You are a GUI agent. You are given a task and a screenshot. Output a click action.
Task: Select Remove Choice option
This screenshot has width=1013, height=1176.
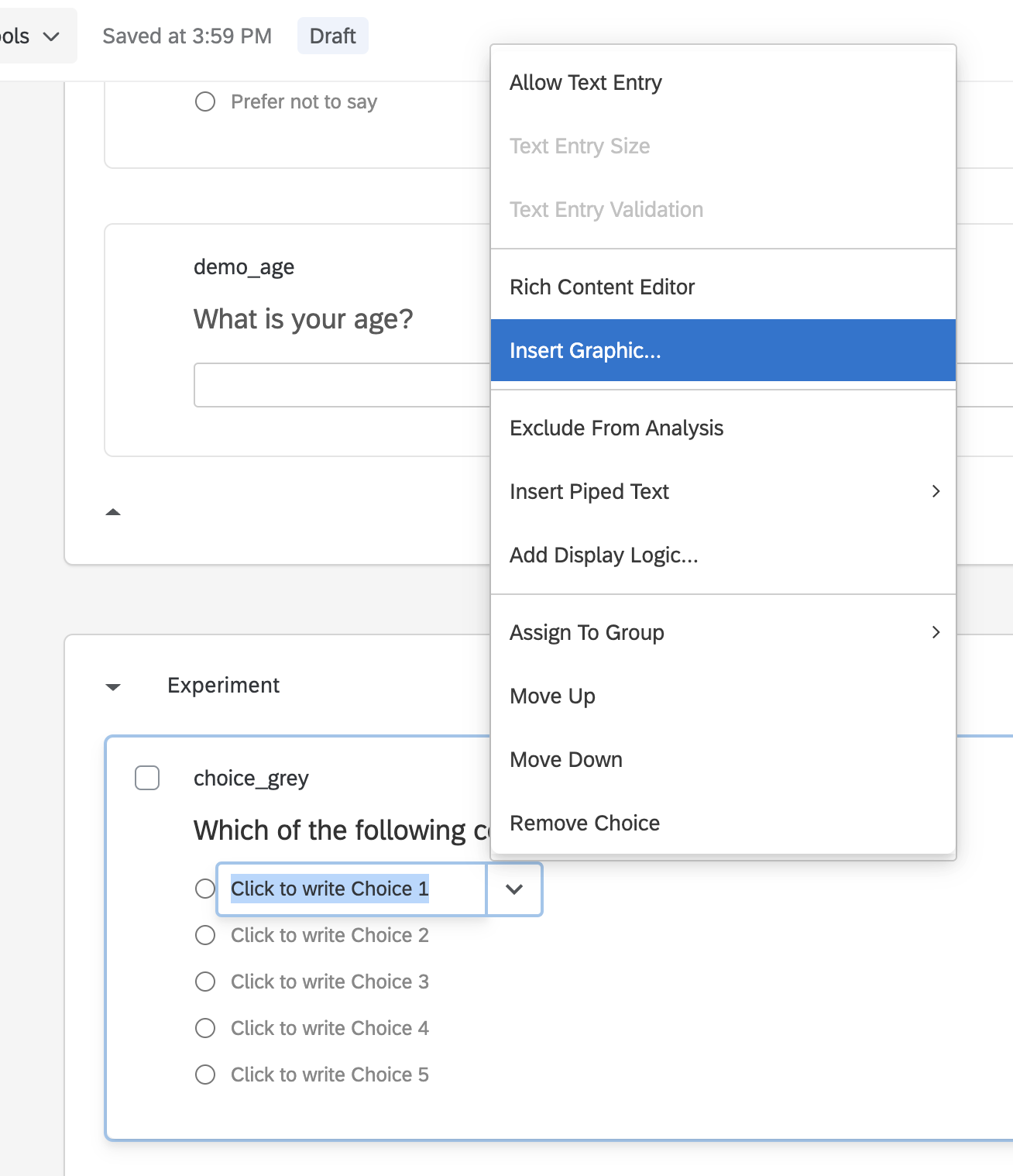[x=723, y=824]
